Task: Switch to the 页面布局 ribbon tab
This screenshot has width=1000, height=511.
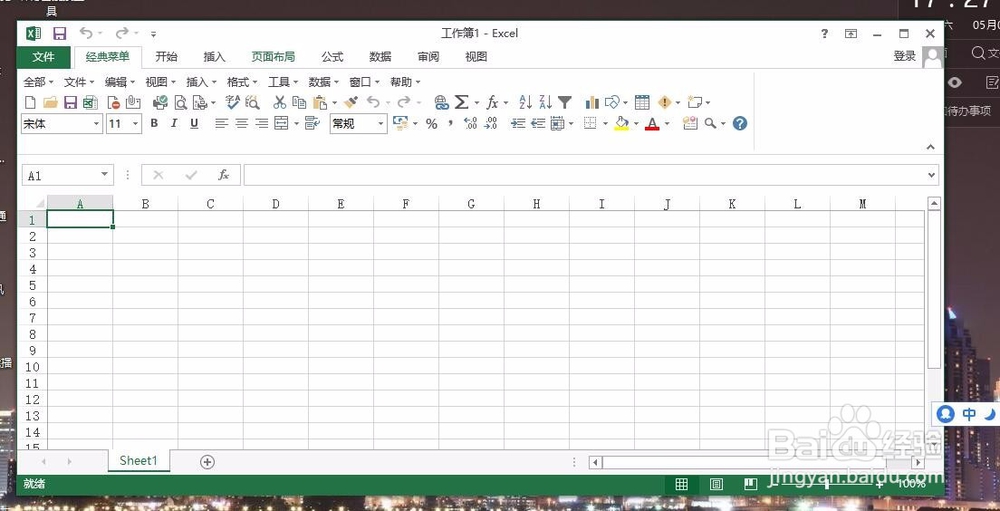Action: (273, 57)
